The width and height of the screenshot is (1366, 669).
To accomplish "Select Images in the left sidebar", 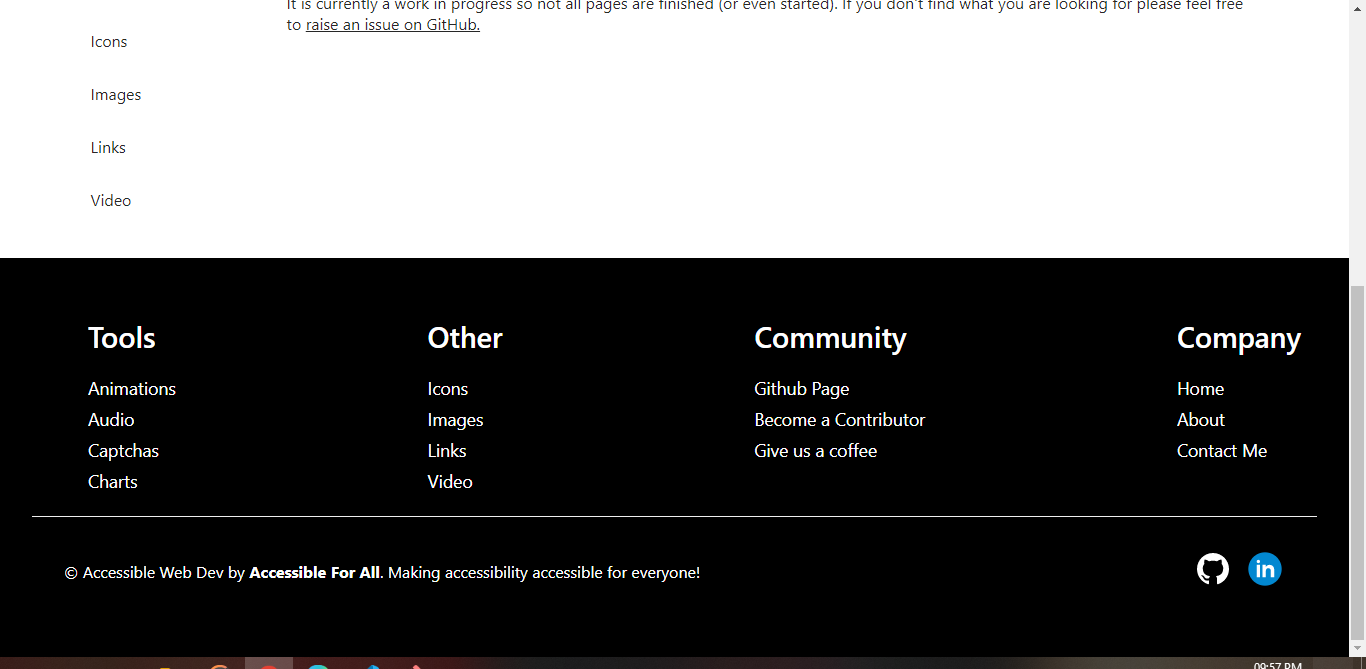I will 115,94.
